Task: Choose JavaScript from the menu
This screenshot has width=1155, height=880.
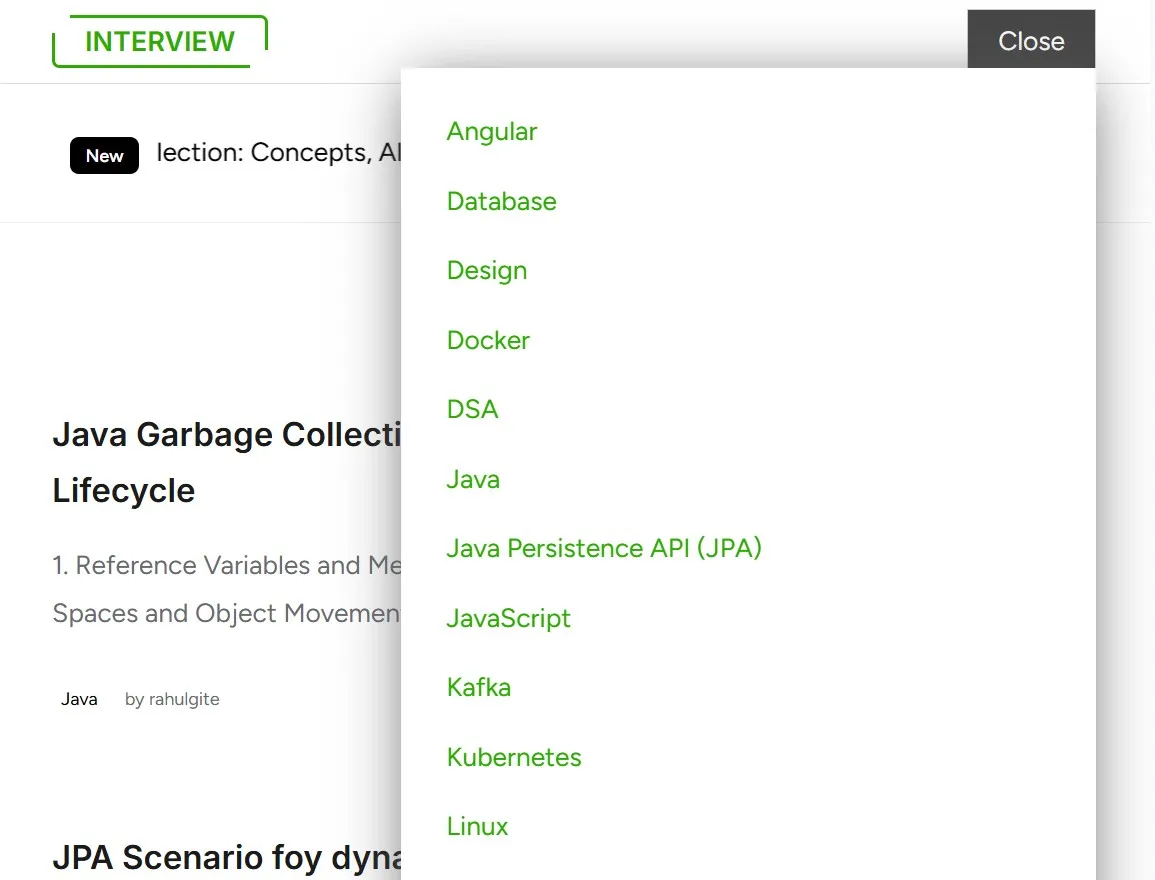Action: click(508, 619)
